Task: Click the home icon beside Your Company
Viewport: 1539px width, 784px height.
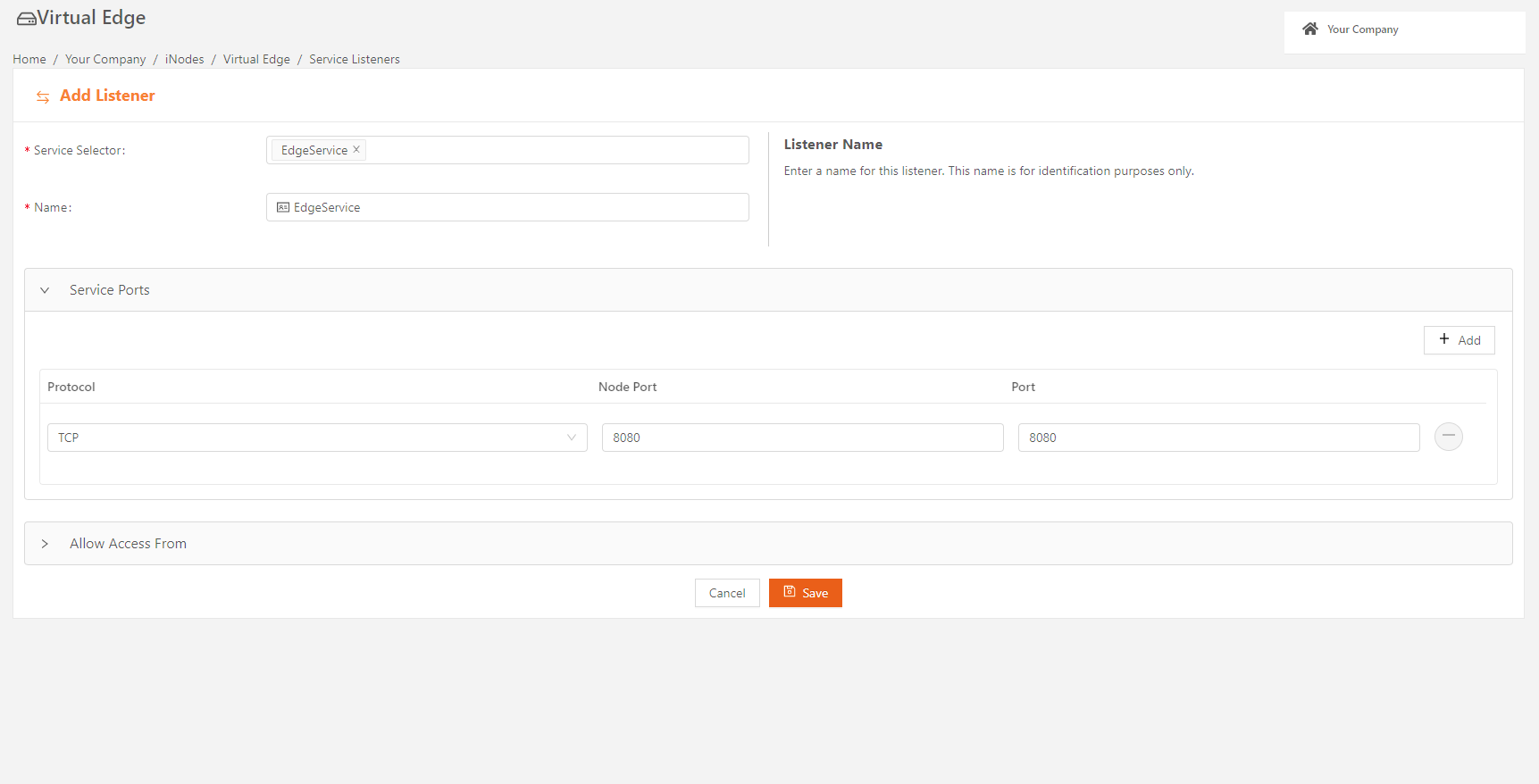Action: (x=1310, y=29)
